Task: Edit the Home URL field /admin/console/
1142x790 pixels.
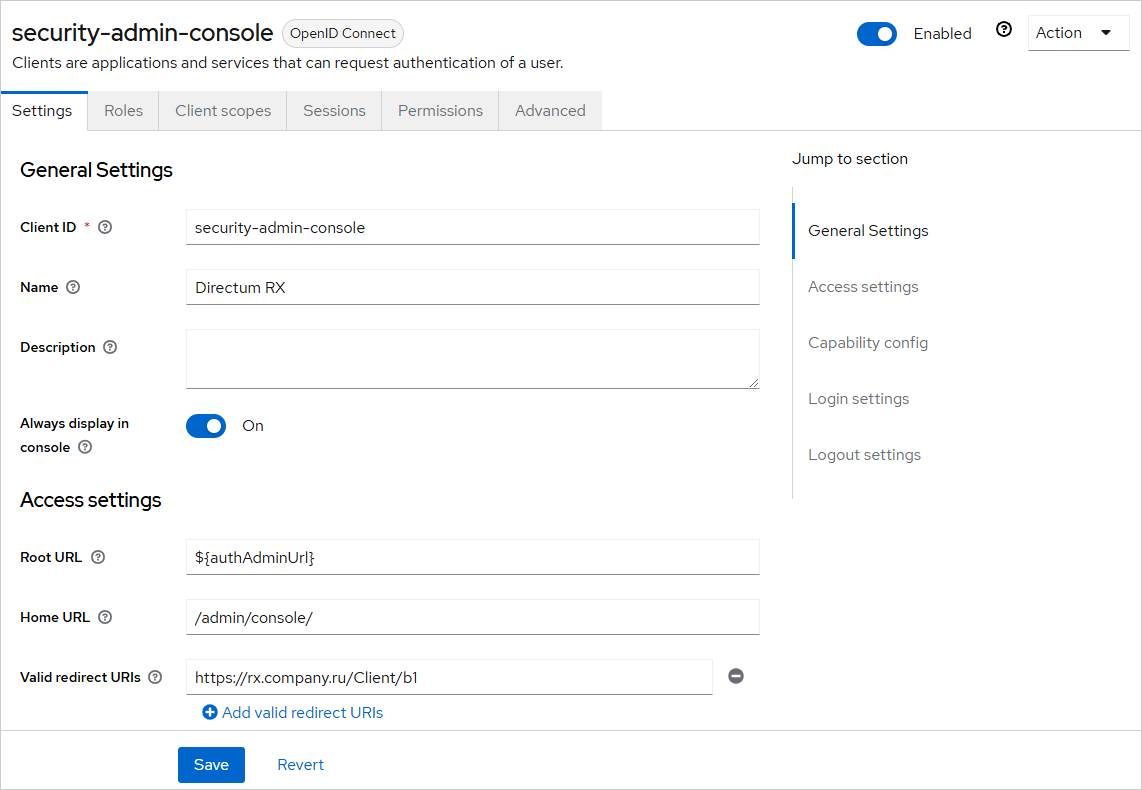Action: [x=473, y=617]
